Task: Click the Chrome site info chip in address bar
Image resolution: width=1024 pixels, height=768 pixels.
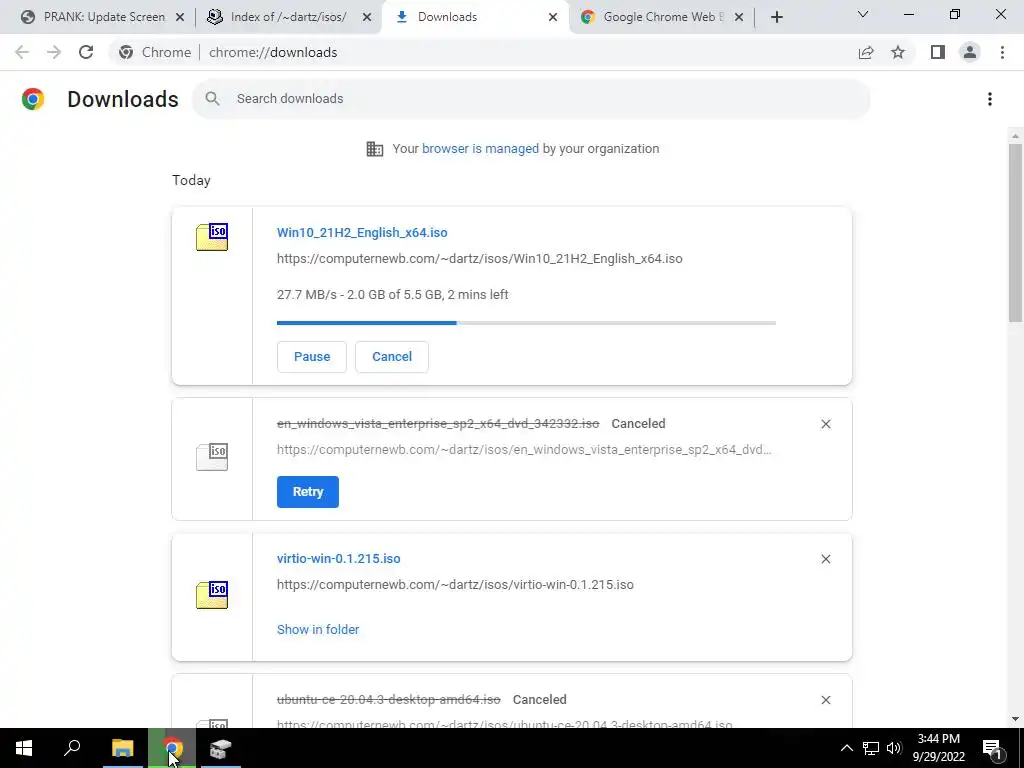Action: click(155, 52)
